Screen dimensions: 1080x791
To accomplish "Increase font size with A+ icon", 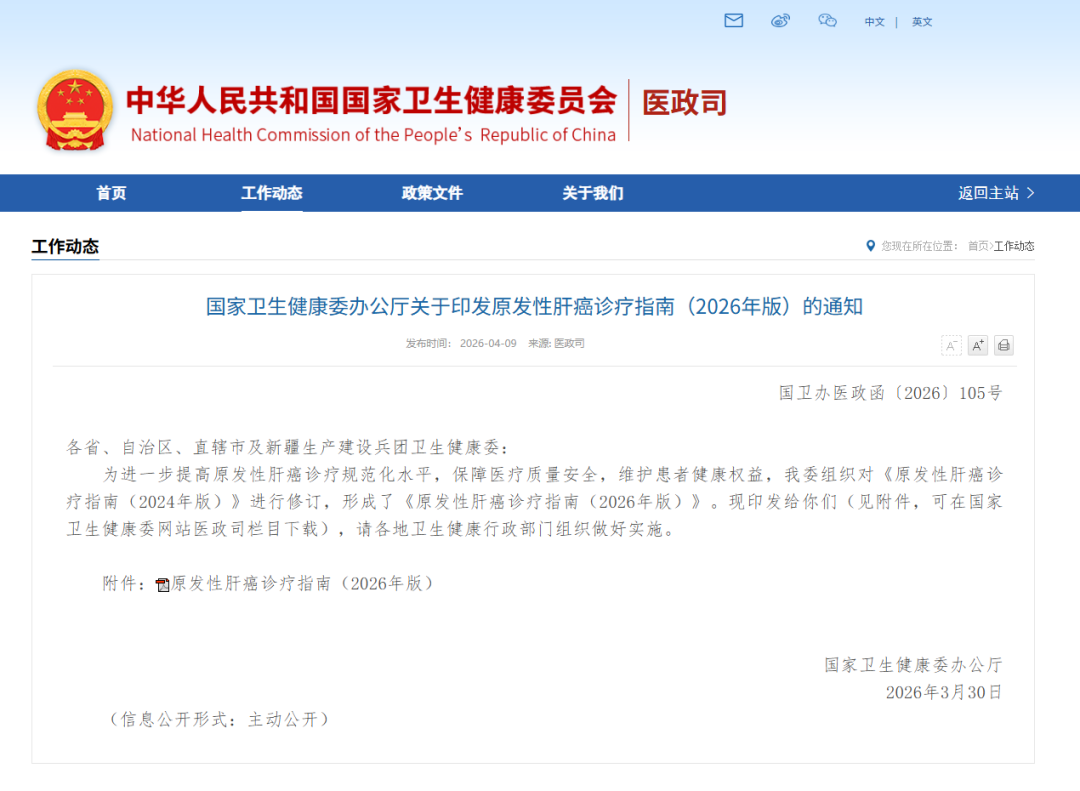I will [x=977, y=345].
